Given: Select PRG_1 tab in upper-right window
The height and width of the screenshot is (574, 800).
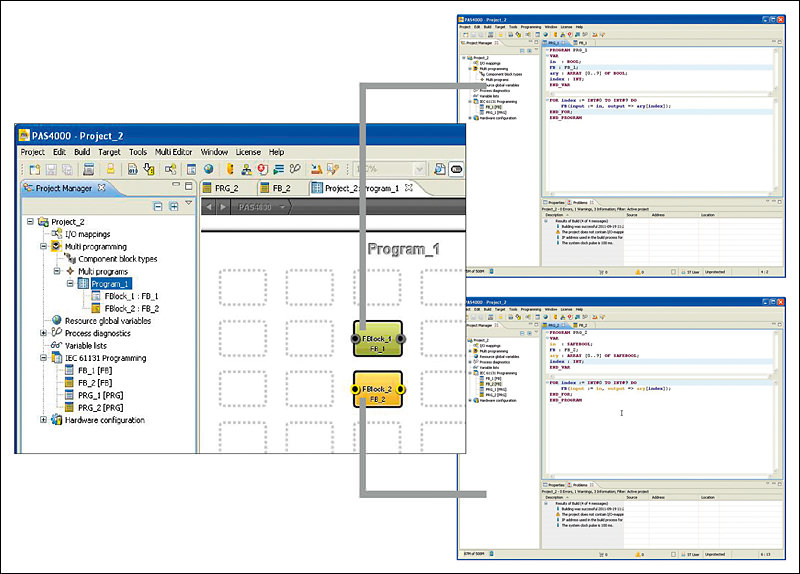Looking at the screenshot, I should (556, 43).
